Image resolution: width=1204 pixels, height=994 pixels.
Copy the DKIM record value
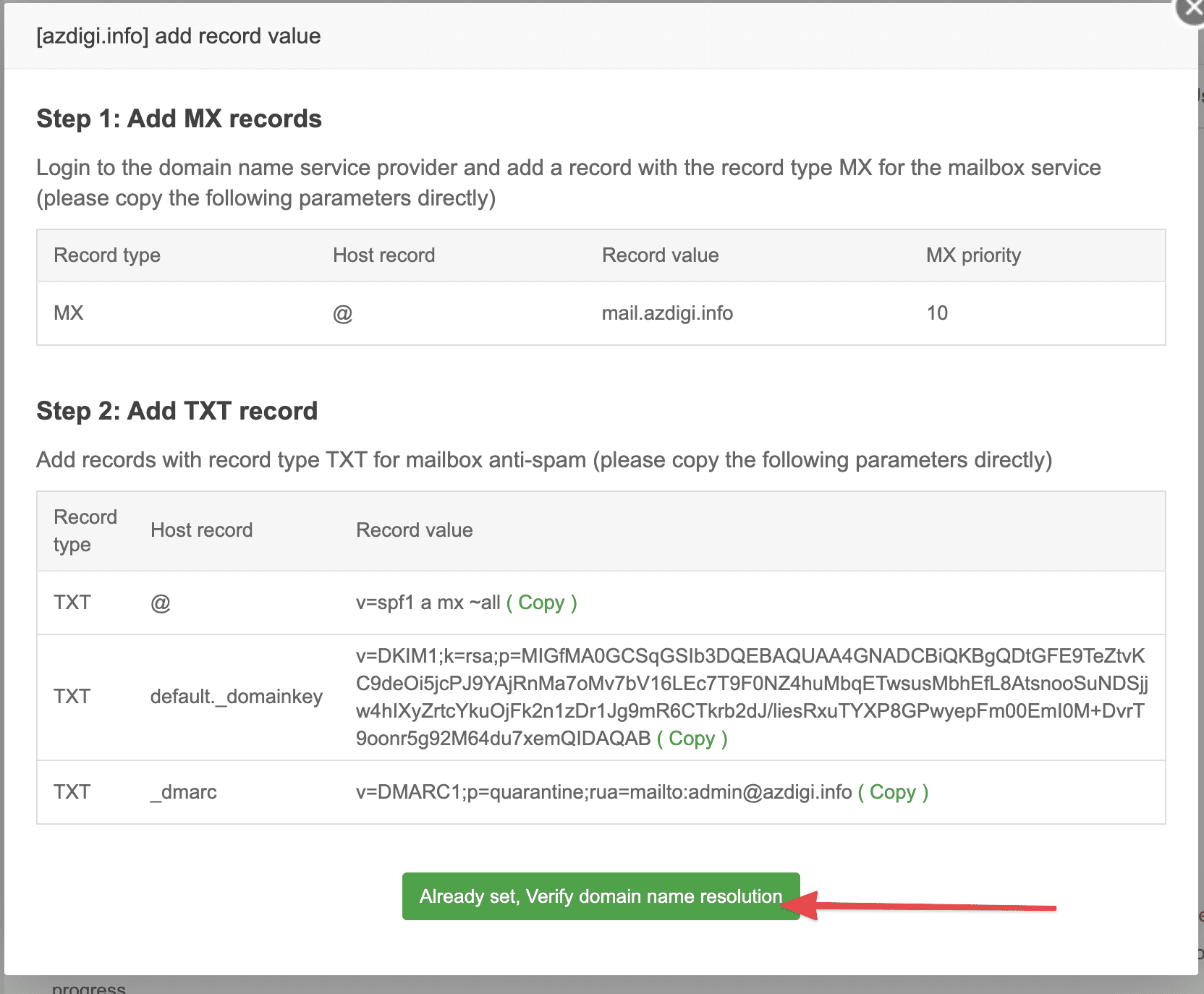[692, 739]
